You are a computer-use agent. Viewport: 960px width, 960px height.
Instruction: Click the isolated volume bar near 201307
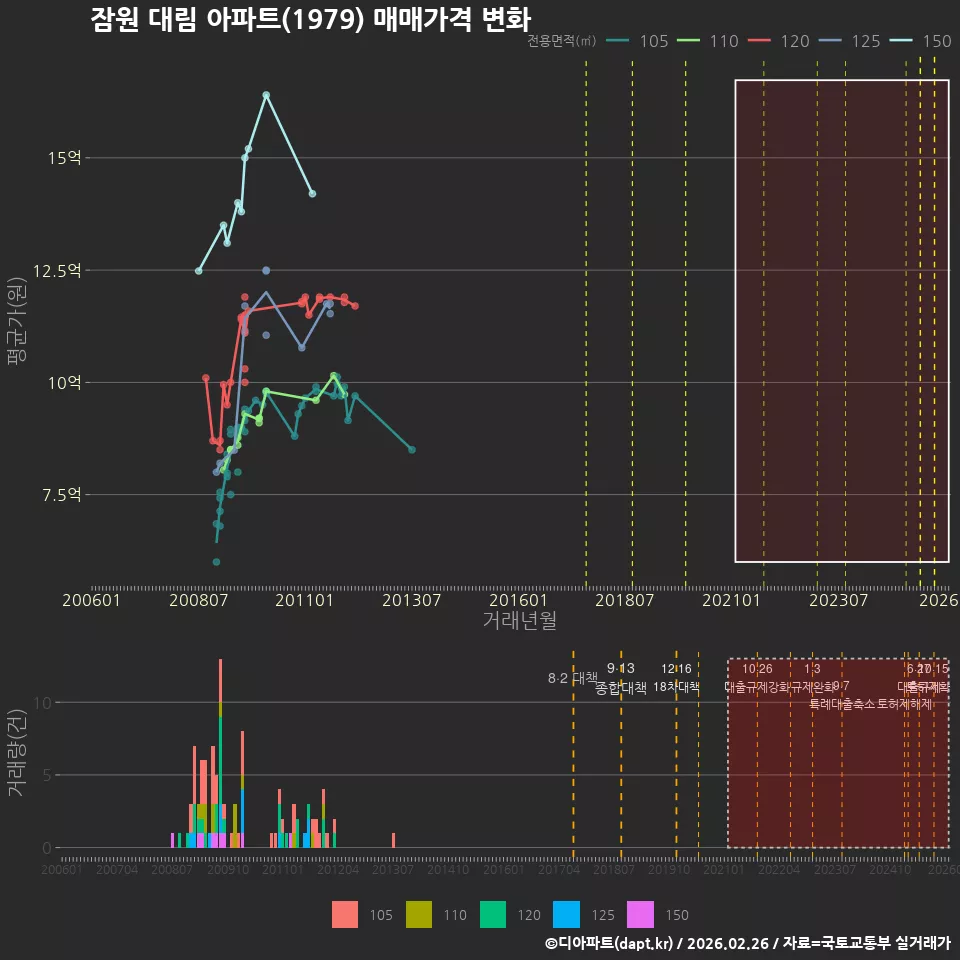click(393, 840)
